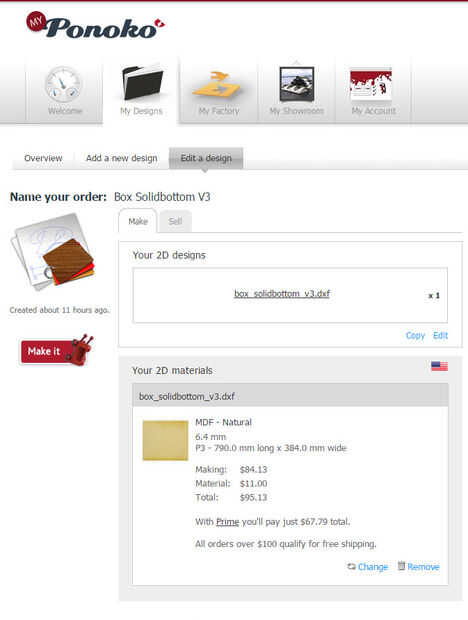Open the My Account icon
Image resolution: width=468 pixels, height=620 pixels.
coord(371,85)
